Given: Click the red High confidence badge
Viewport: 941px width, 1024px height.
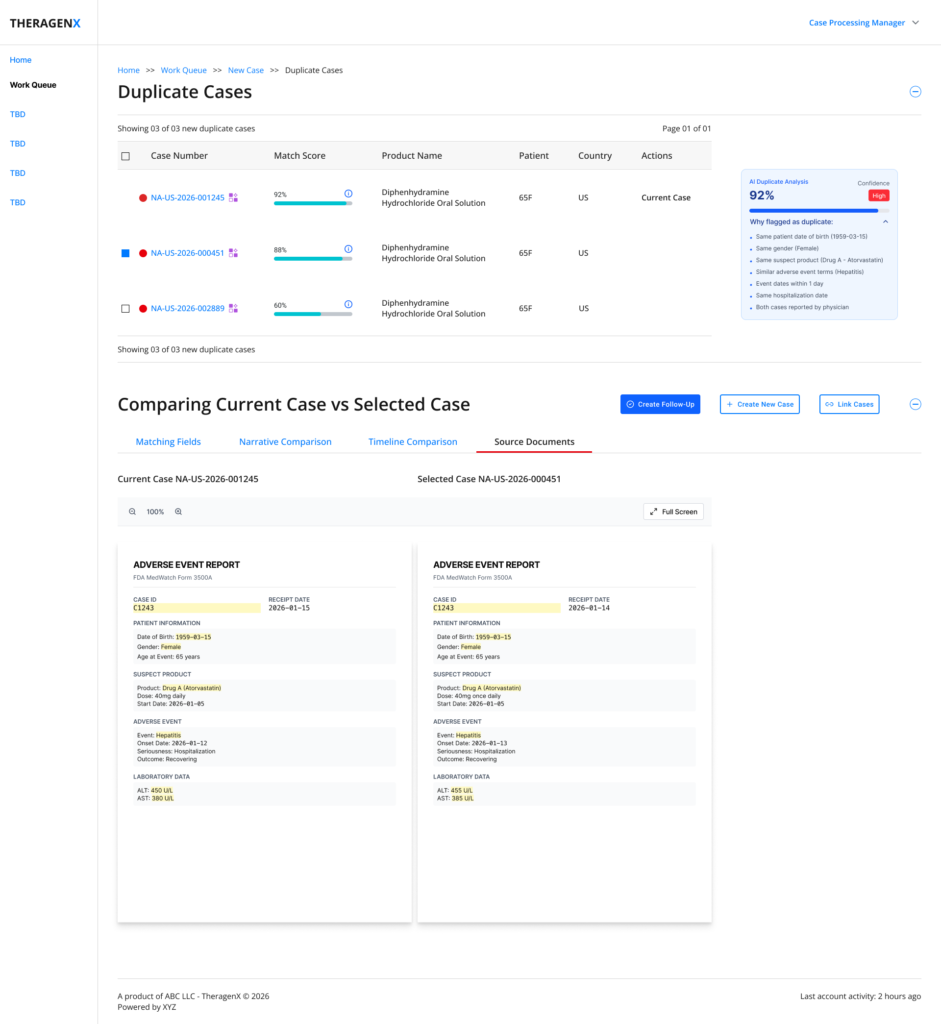Looking at the screenshot, I should pos(878,196).
